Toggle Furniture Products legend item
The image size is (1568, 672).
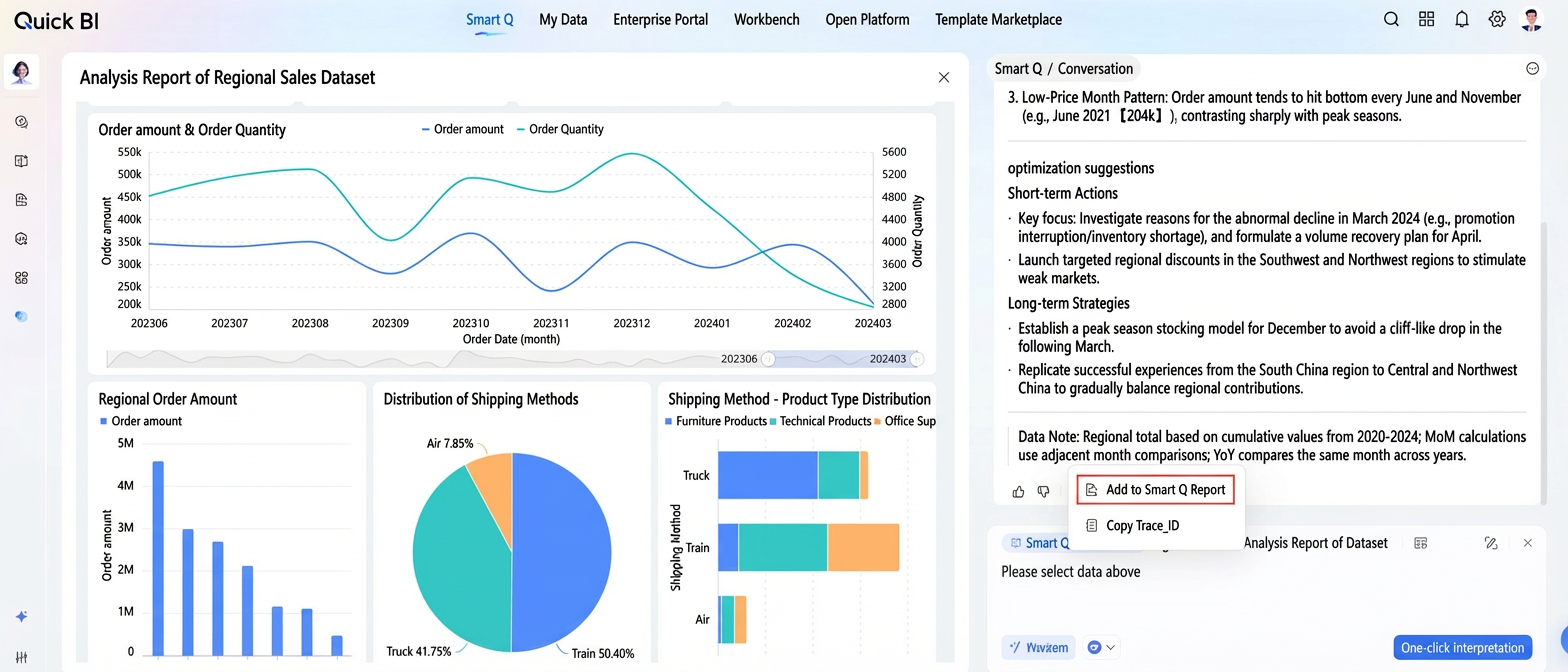[x=716, y=421]
